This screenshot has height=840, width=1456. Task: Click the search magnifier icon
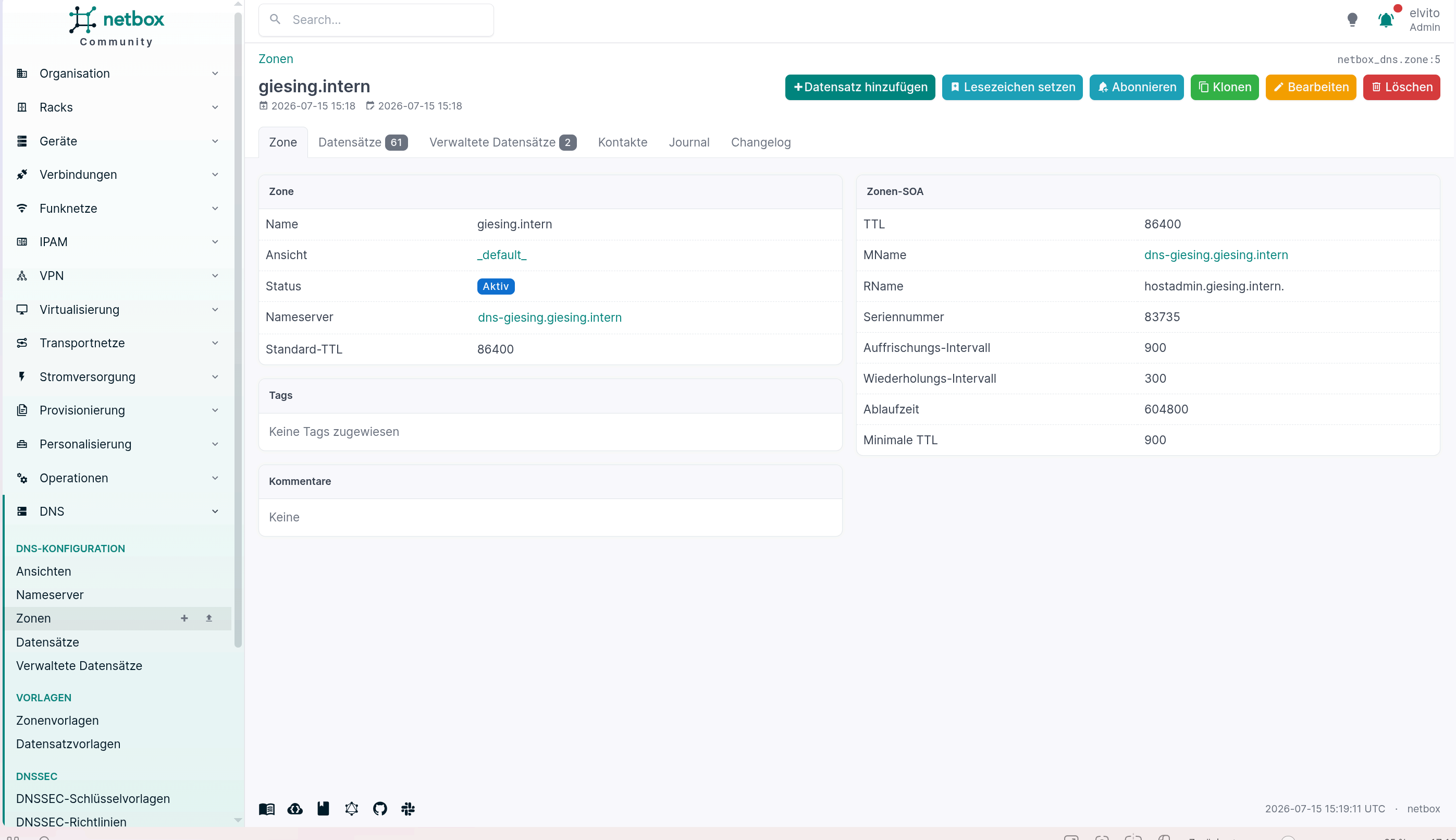(x=276, y=20)
